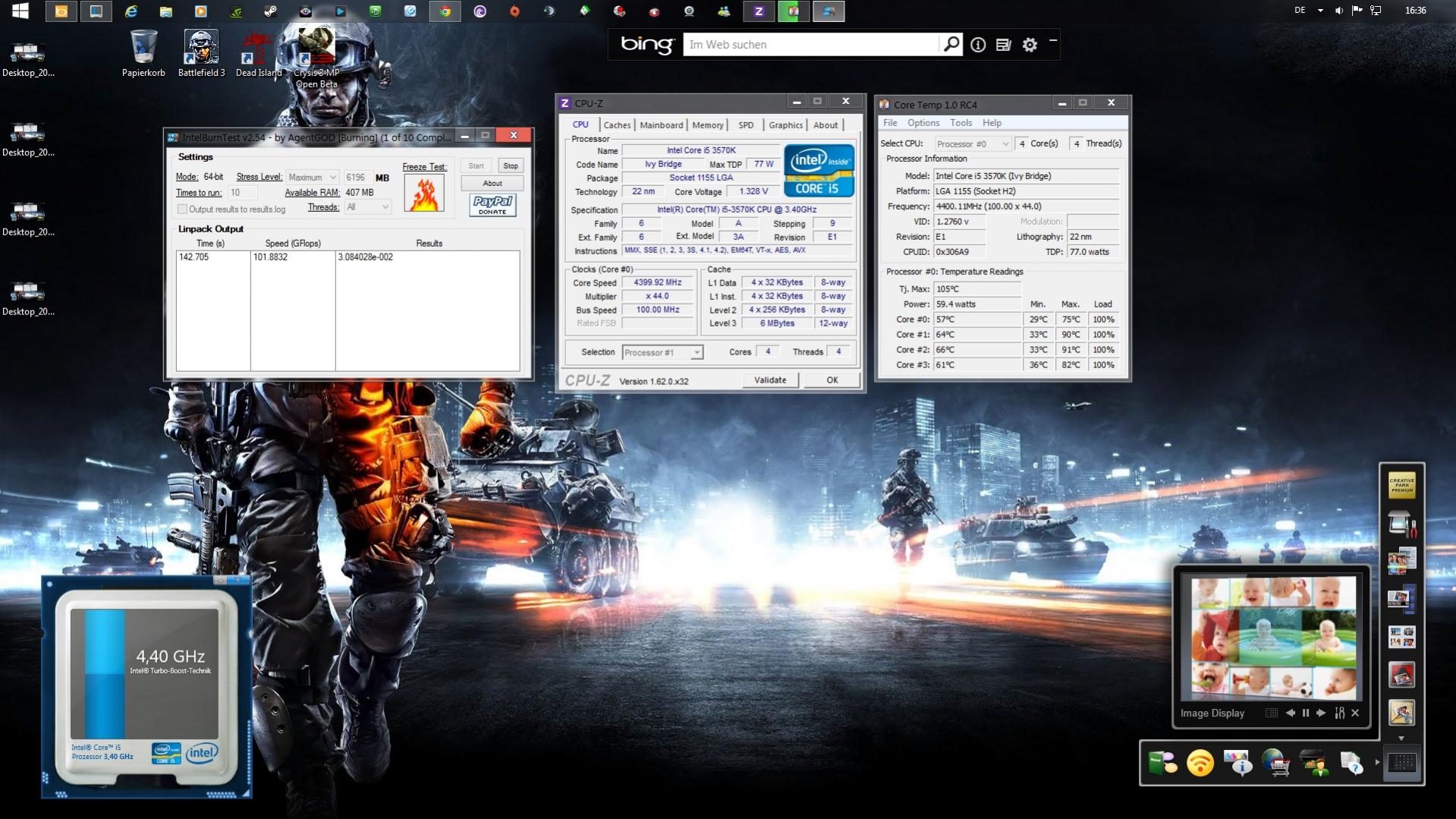Select the Dead Island desktop shortcut

coord(258,53)
